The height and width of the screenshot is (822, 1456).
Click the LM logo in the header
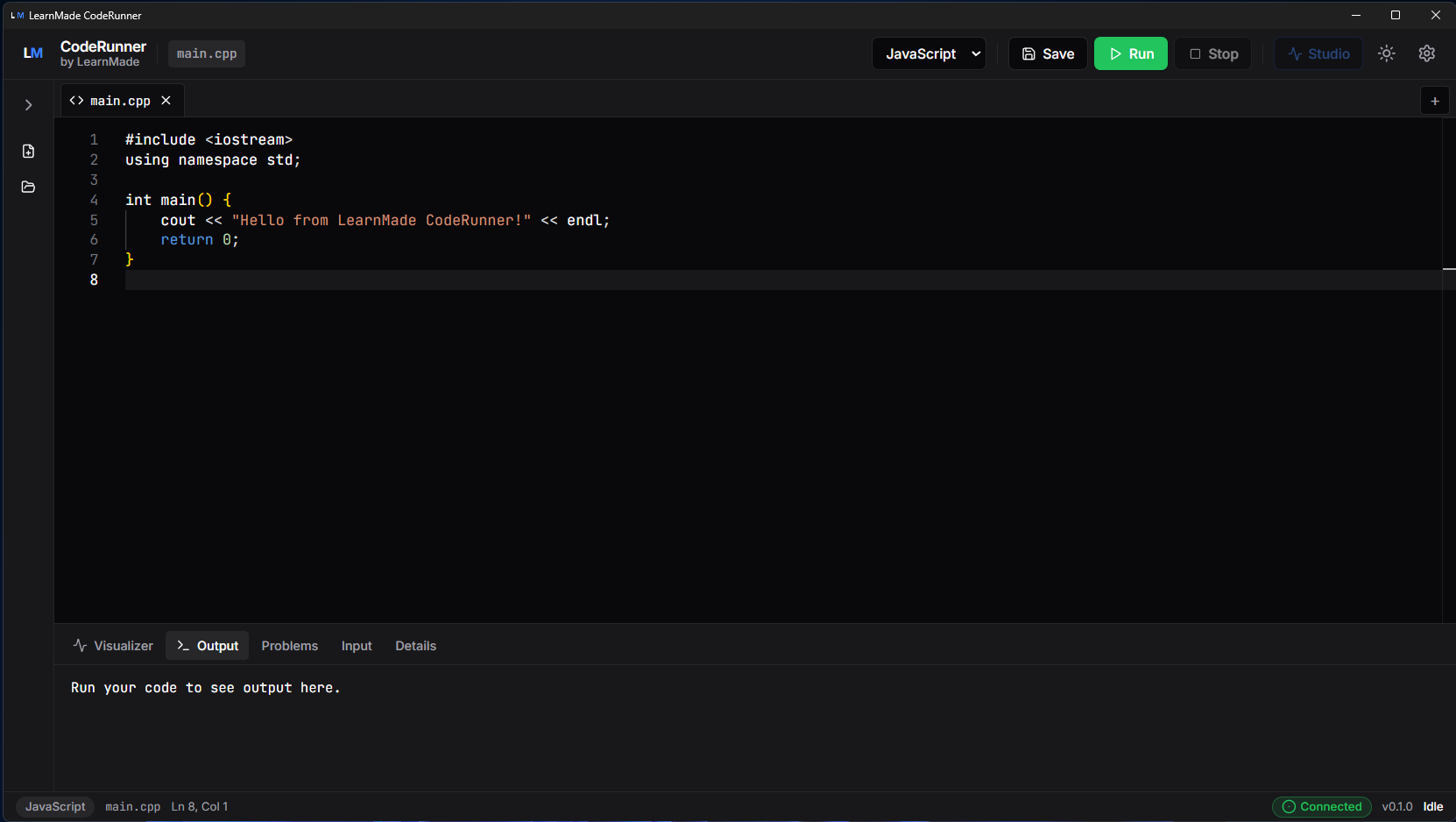click(x=33, y=53)
